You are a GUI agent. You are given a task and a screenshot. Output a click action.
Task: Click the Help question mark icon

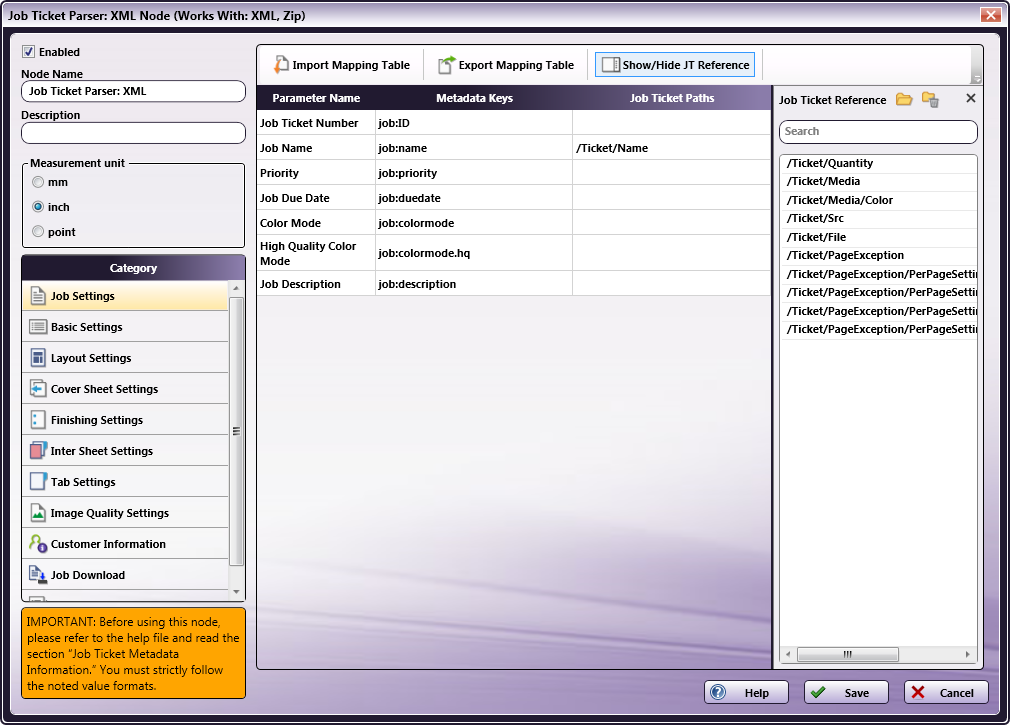coord(718,692)
